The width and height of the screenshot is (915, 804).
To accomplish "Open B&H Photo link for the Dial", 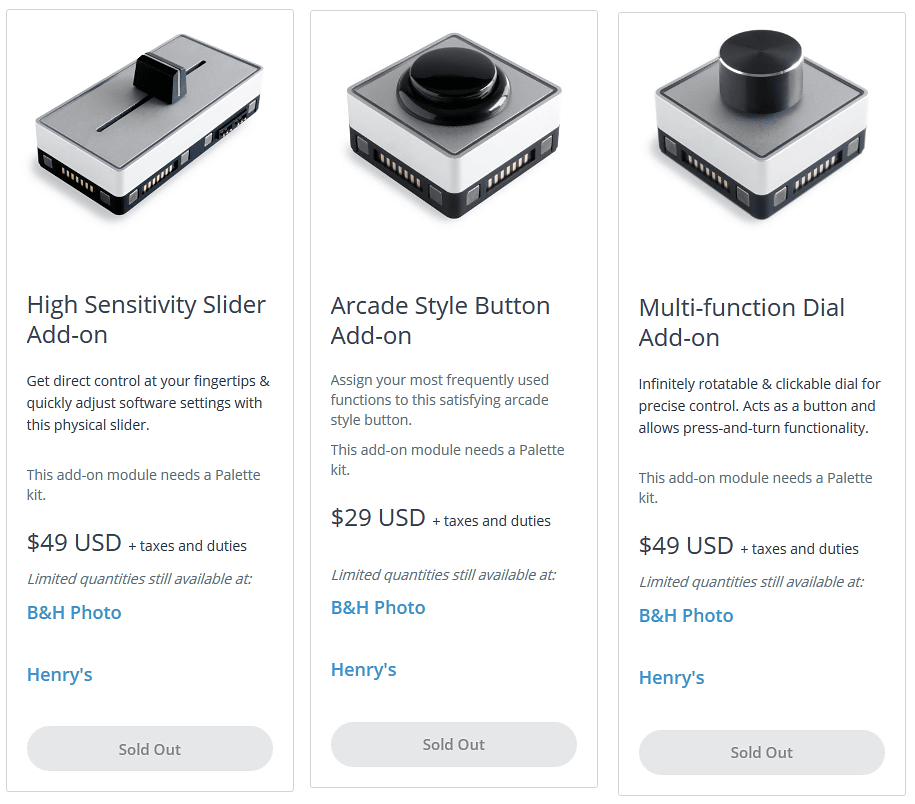I will point(686,616).
